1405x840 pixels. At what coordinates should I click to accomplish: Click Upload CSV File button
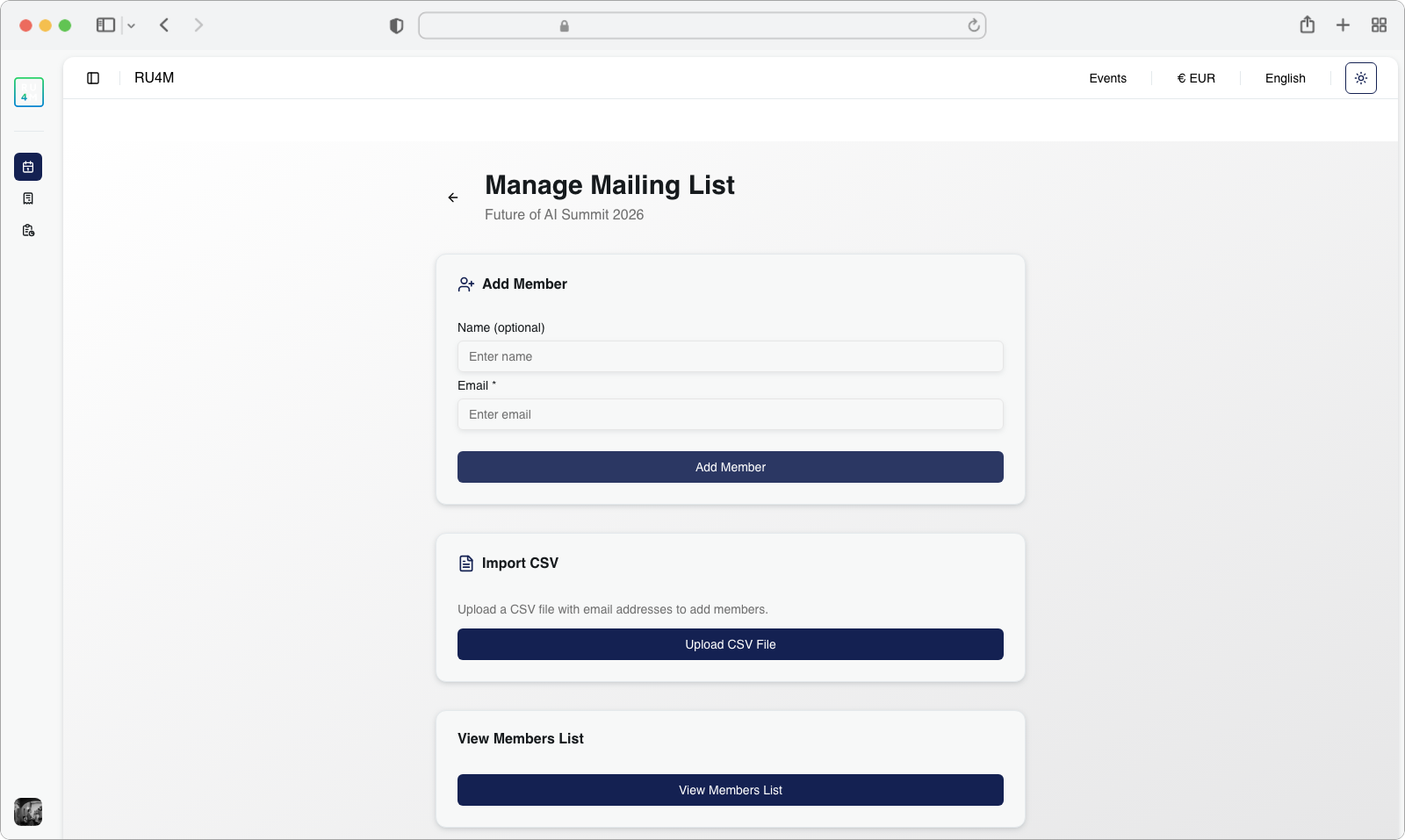click(730, 644)
